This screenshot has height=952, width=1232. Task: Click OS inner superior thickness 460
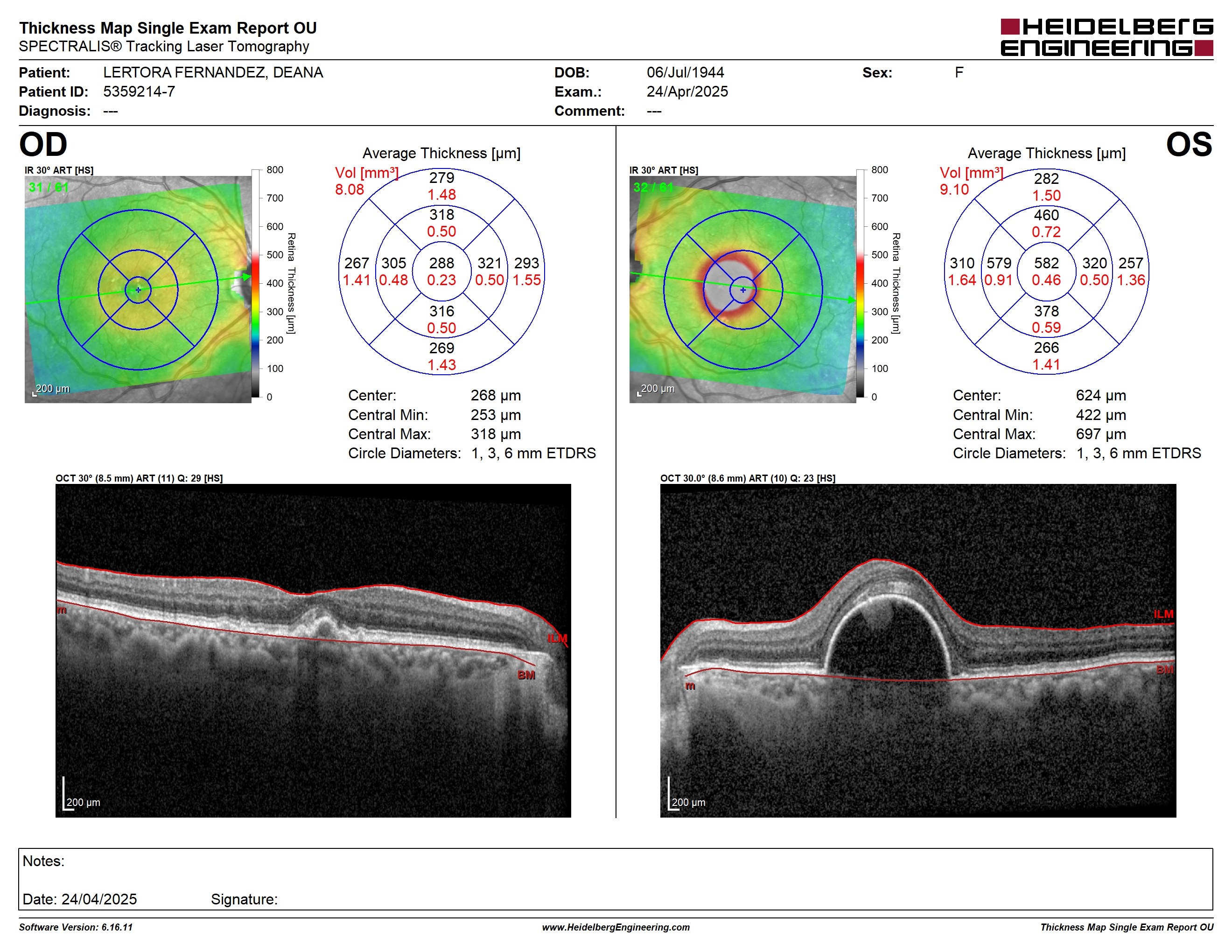1046,216
